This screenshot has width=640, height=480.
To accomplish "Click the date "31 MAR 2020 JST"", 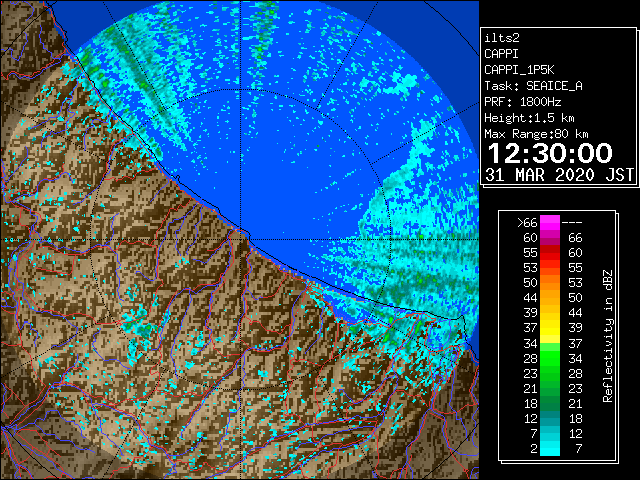I will (x=560, y=175).
